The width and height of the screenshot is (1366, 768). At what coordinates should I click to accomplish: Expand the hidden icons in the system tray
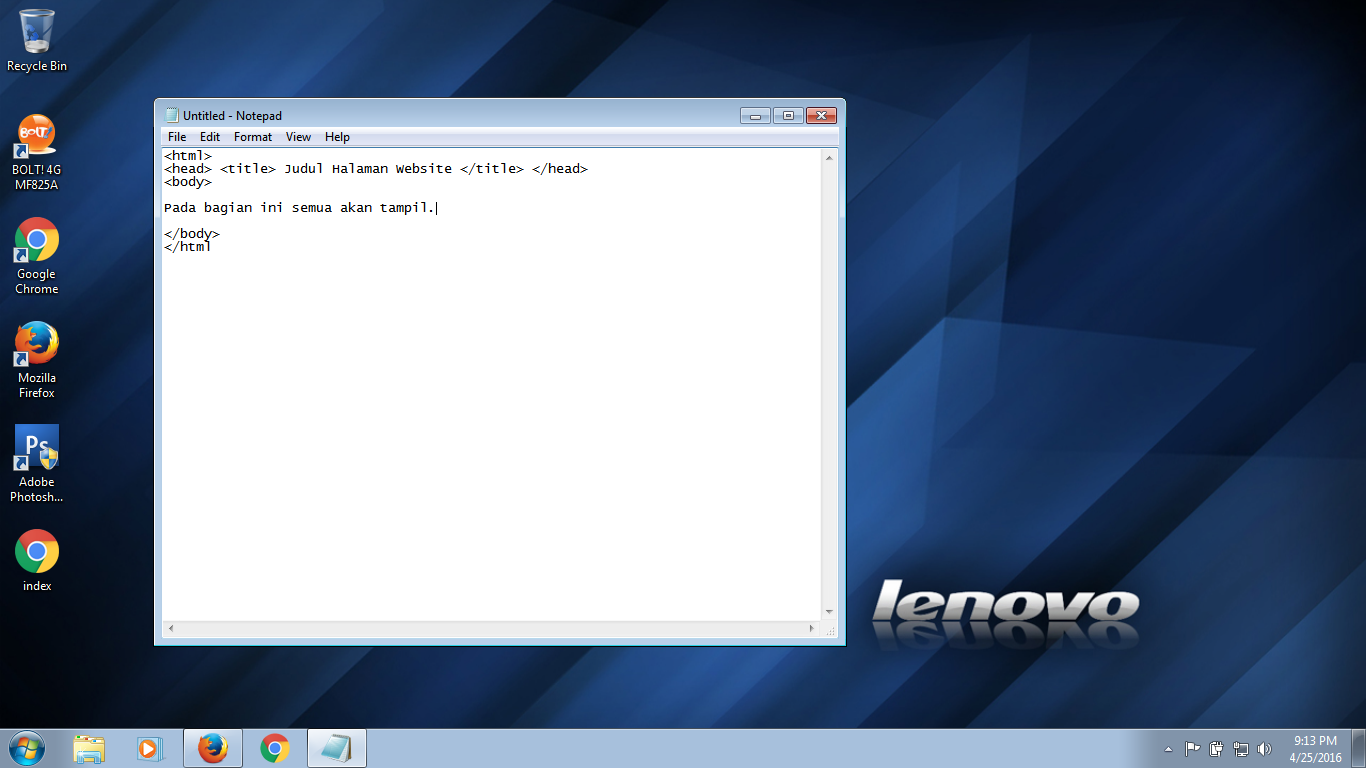coord(1168,748)
